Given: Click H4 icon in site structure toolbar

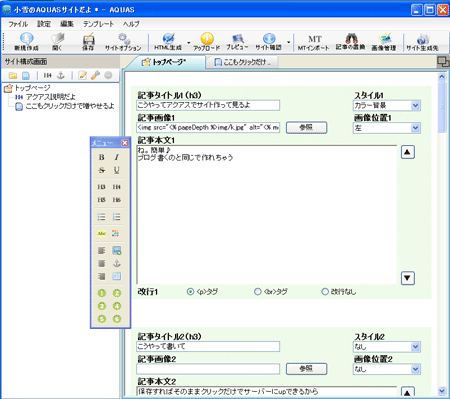Looking at the screenshot, I should [47, 76].
